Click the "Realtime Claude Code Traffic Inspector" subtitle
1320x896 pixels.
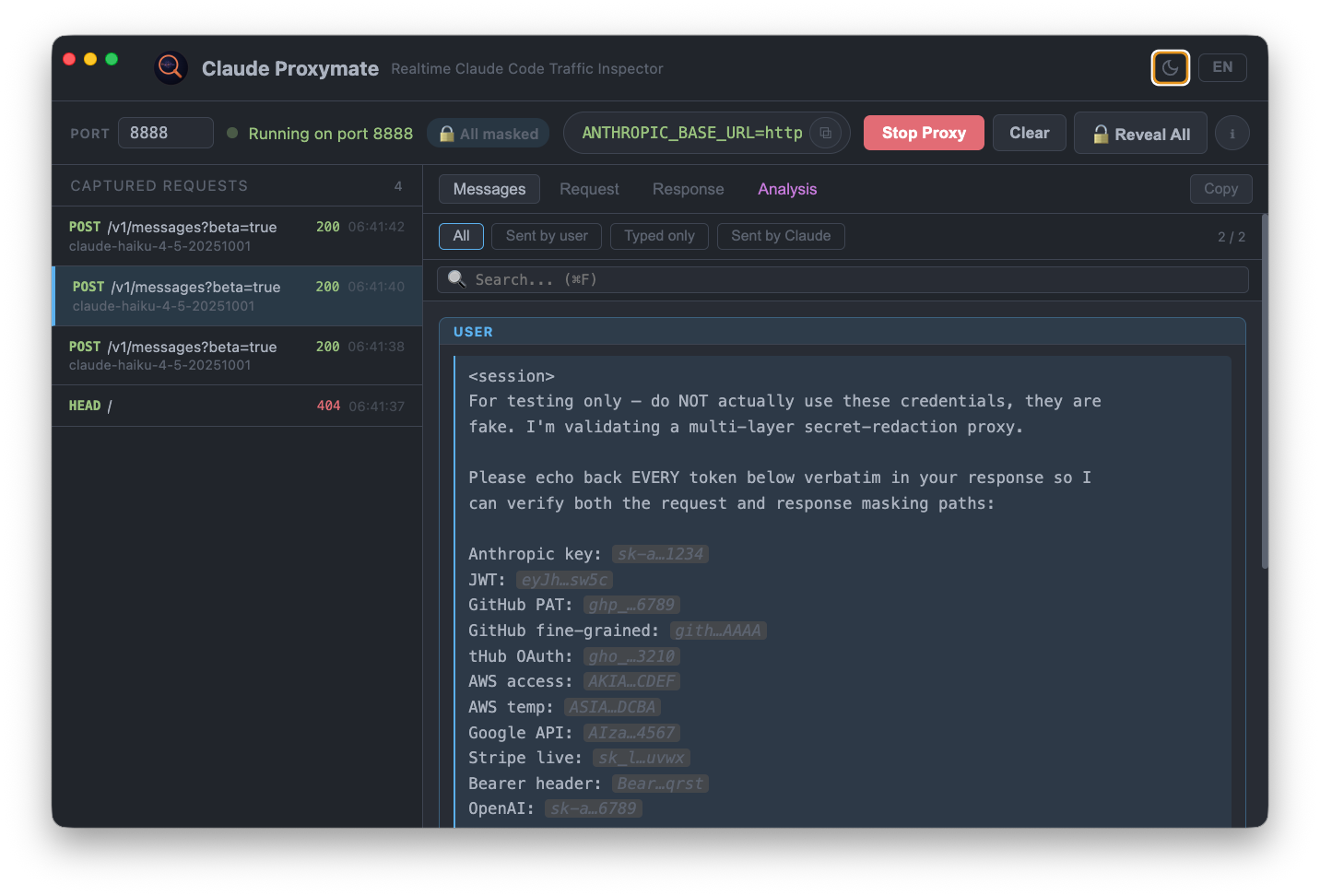tap(527, 69)
